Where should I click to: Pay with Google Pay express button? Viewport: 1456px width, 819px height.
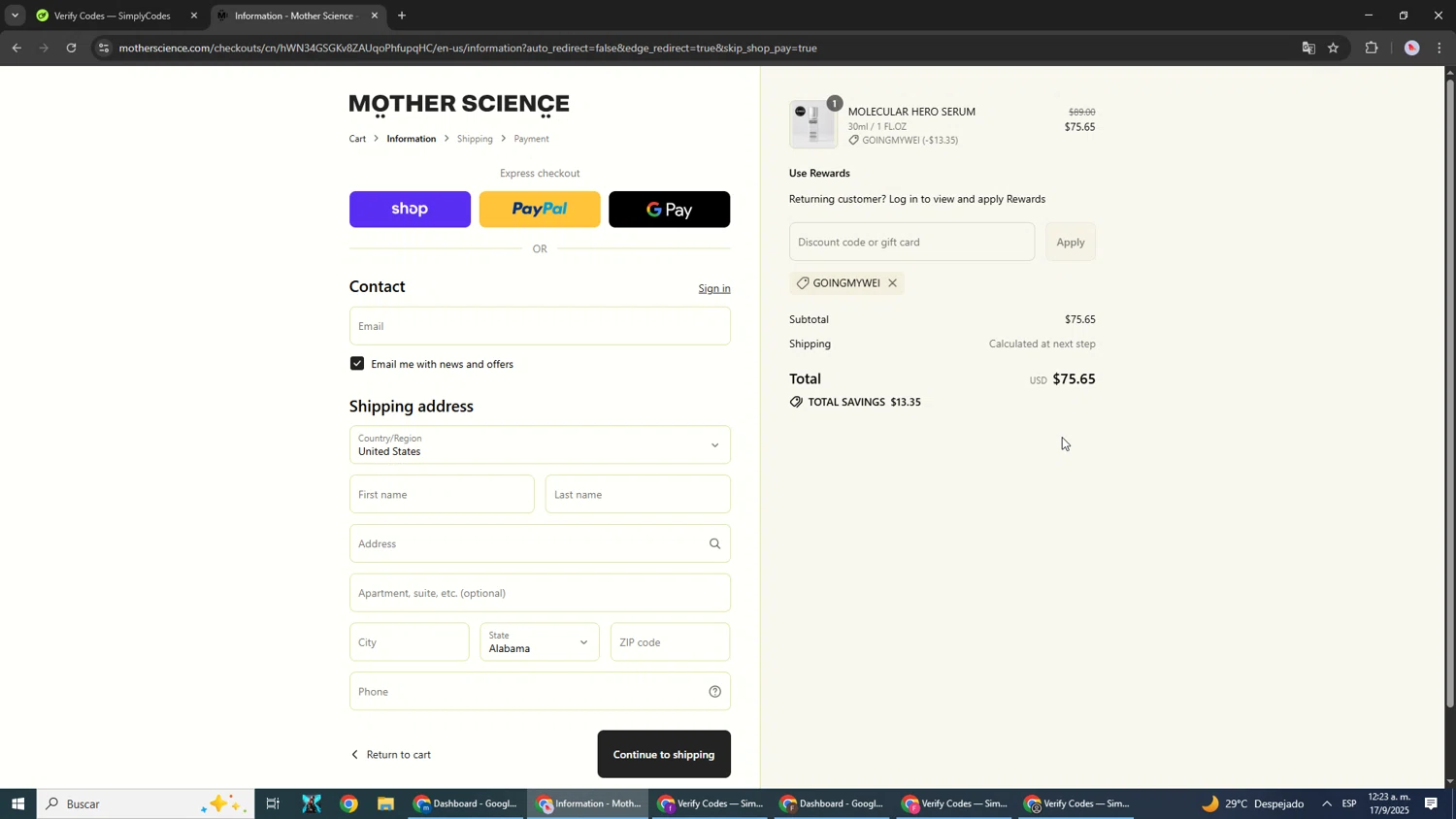point(670,210)
